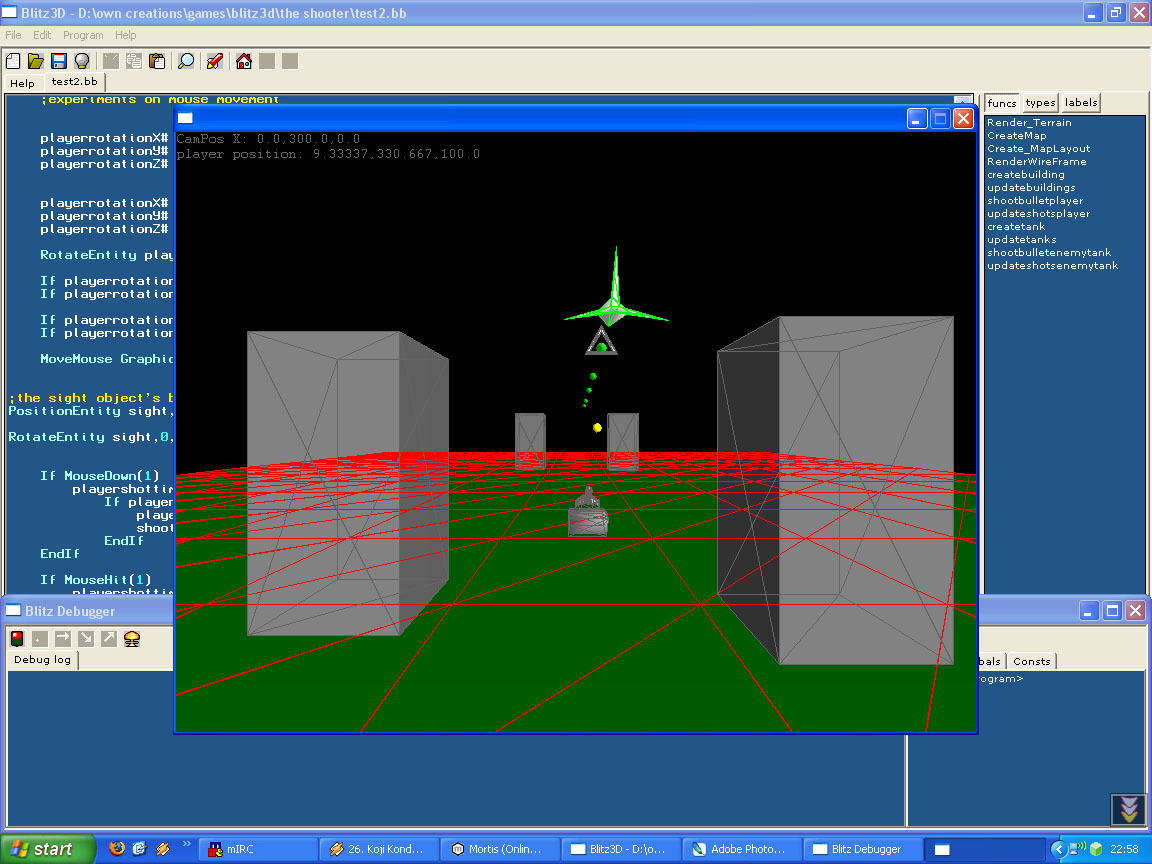The image size is (1152, 864).
Task: Click the down-arrows icon at Debugger bottom right
Action: [1128, 810]
